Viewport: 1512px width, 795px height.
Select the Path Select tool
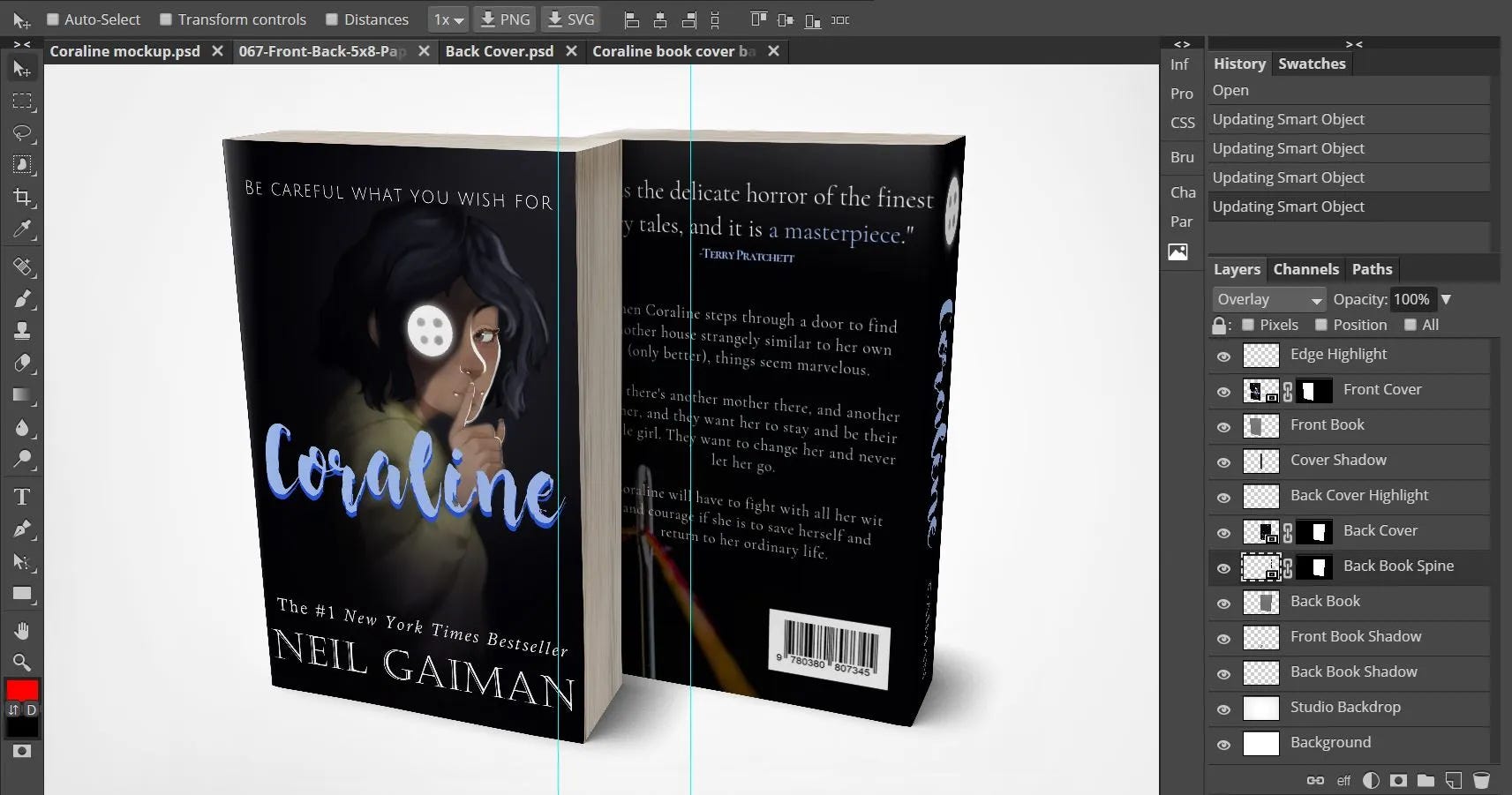tap(22, 562)
